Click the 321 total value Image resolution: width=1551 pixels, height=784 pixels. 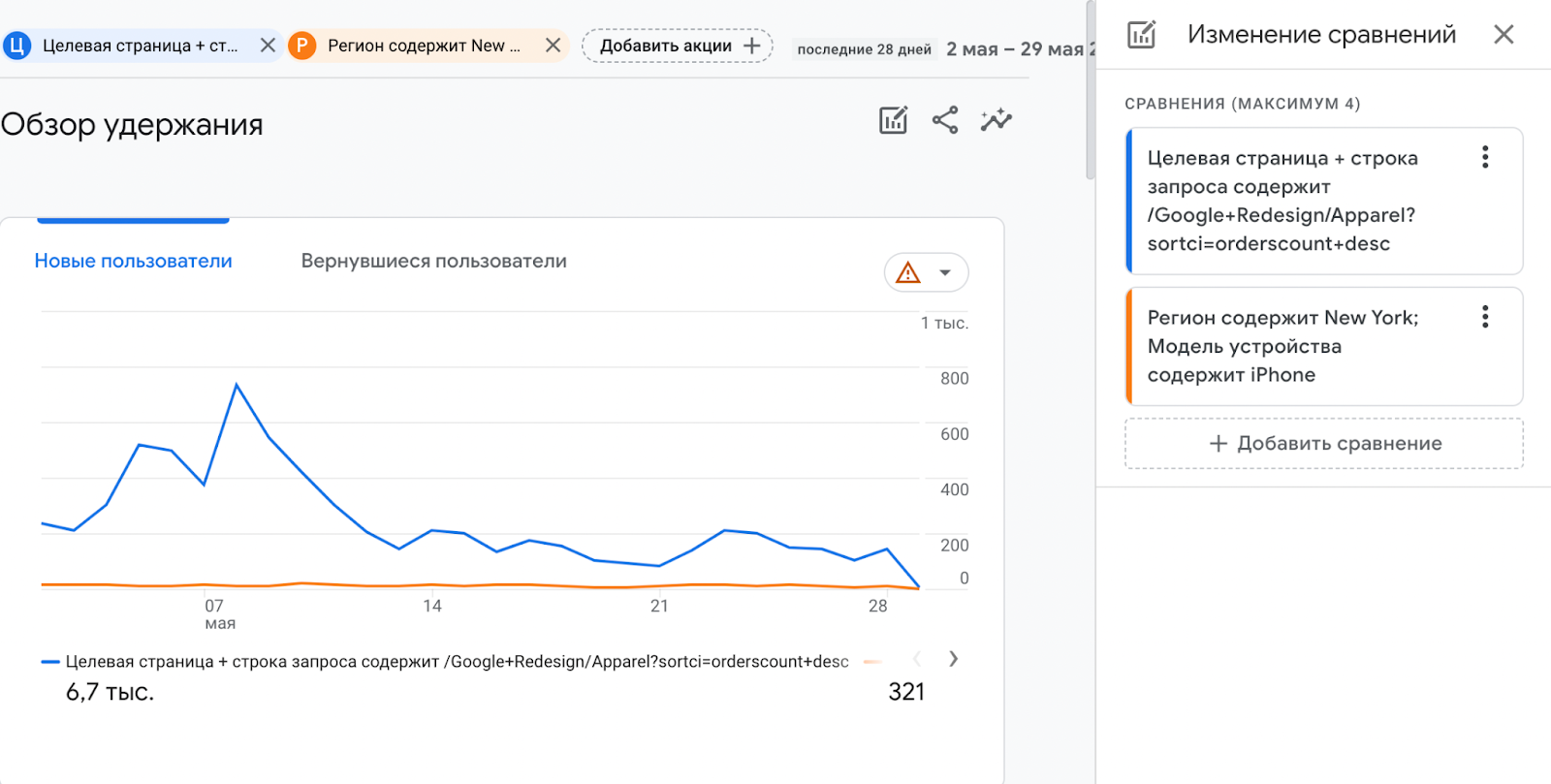906,692
